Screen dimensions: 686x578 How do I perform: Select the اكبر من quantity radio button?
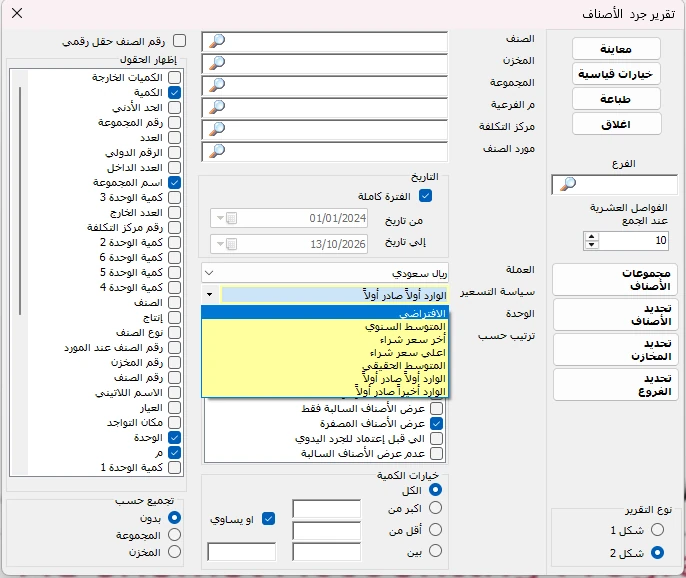[435, 508]
